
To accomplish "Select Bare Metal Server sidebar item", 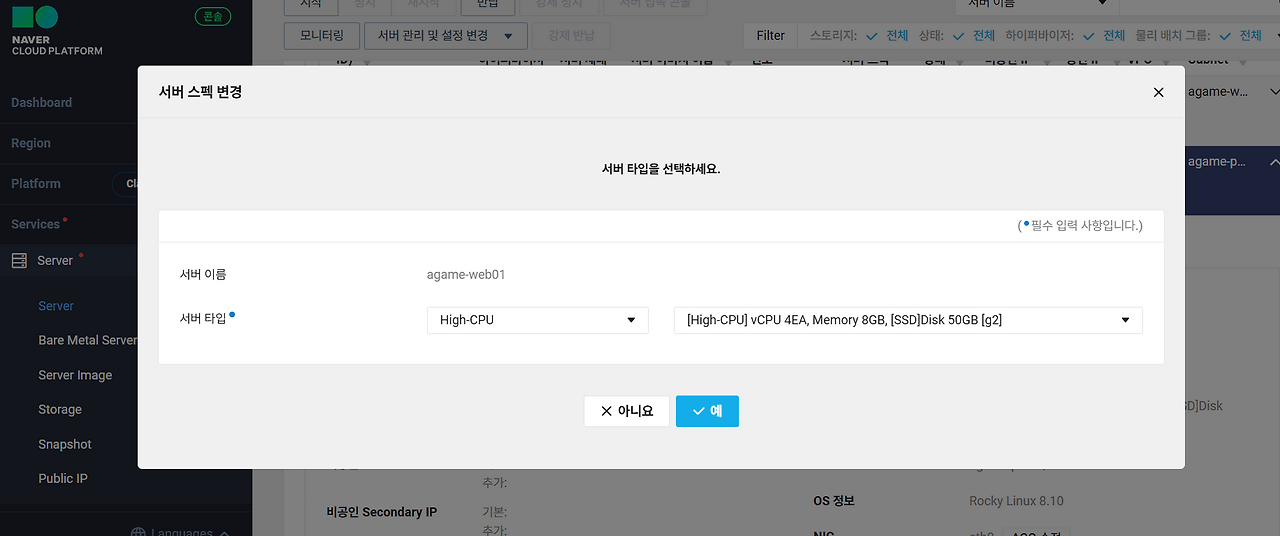I will pos(88,340).
